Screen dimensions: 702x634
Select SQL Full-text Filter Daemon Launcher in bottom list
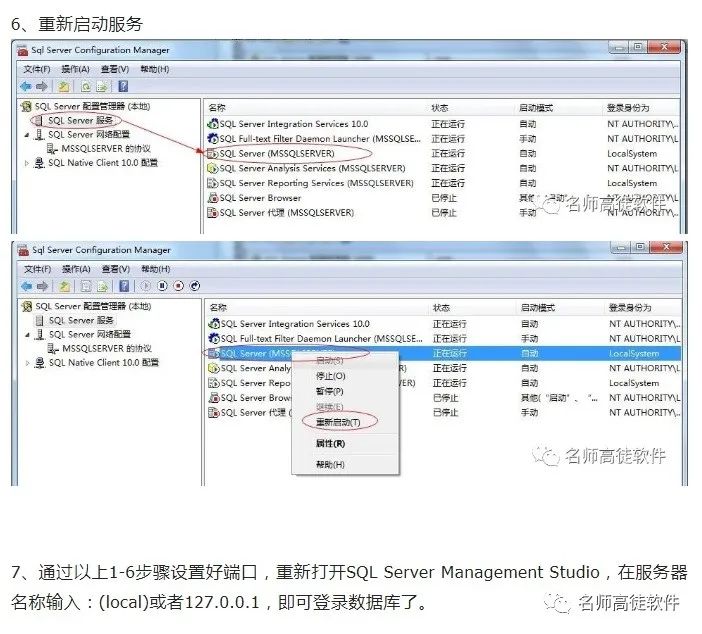322,338
